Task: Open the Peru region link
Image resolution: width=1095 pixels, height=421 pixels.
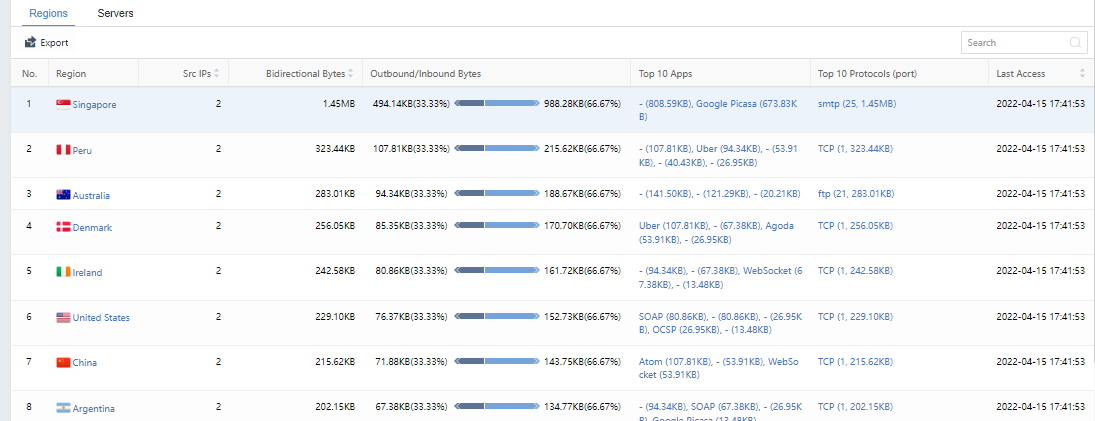Action: tap(82, 150)
